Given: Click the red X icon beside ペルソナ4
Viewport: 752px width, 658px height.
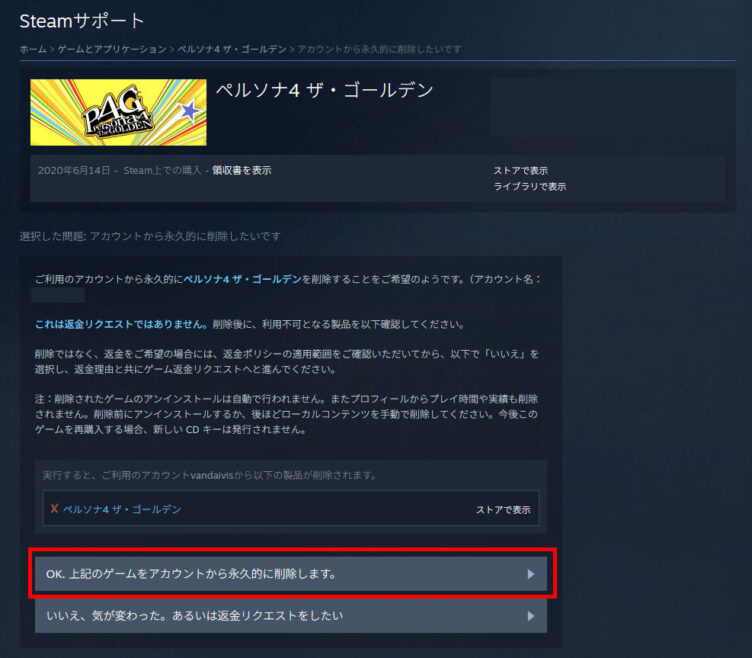Looking at the screenshot, I should (x=54, y=509).
